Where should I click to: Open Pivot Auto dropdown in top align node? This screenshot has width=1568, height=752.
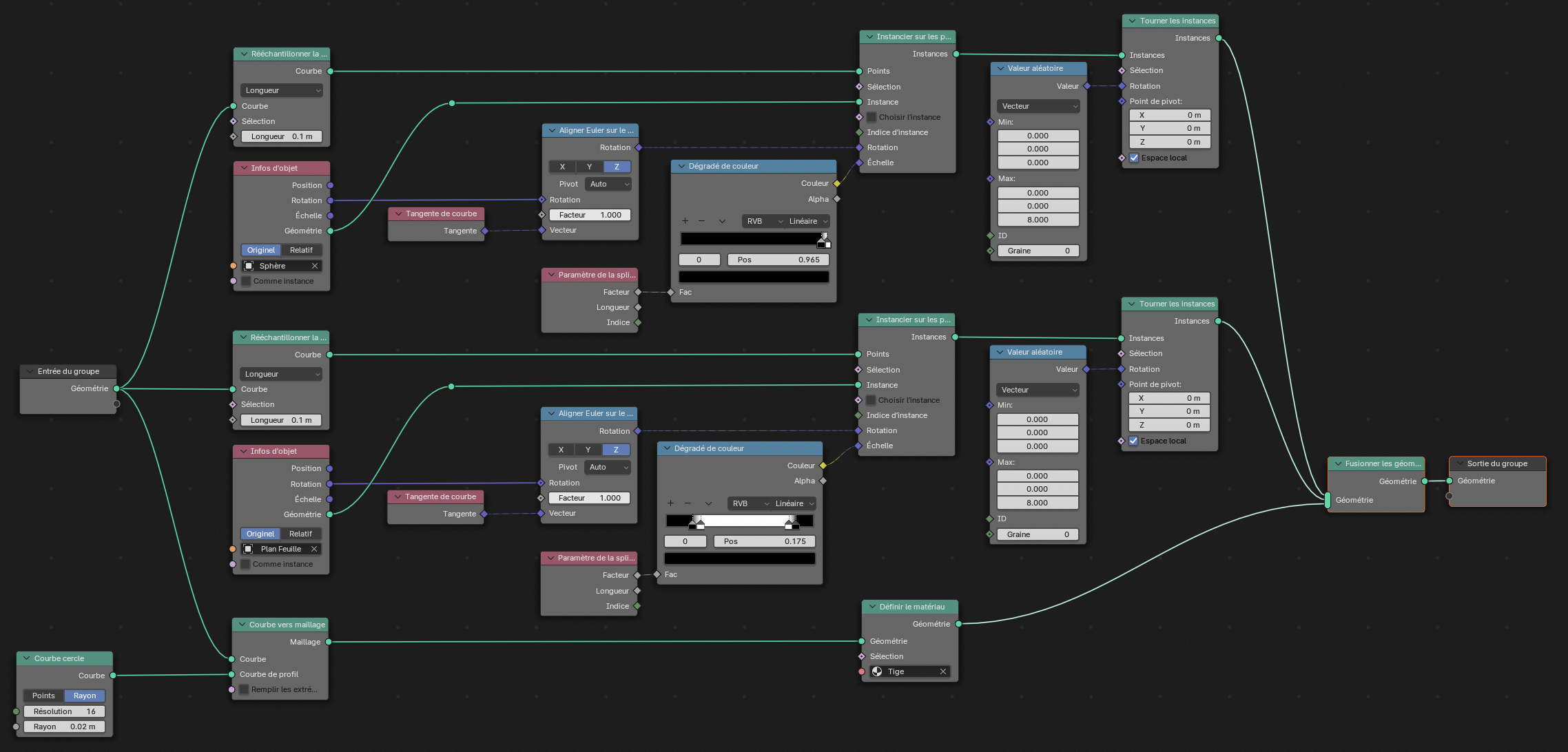tap(608, 184)
